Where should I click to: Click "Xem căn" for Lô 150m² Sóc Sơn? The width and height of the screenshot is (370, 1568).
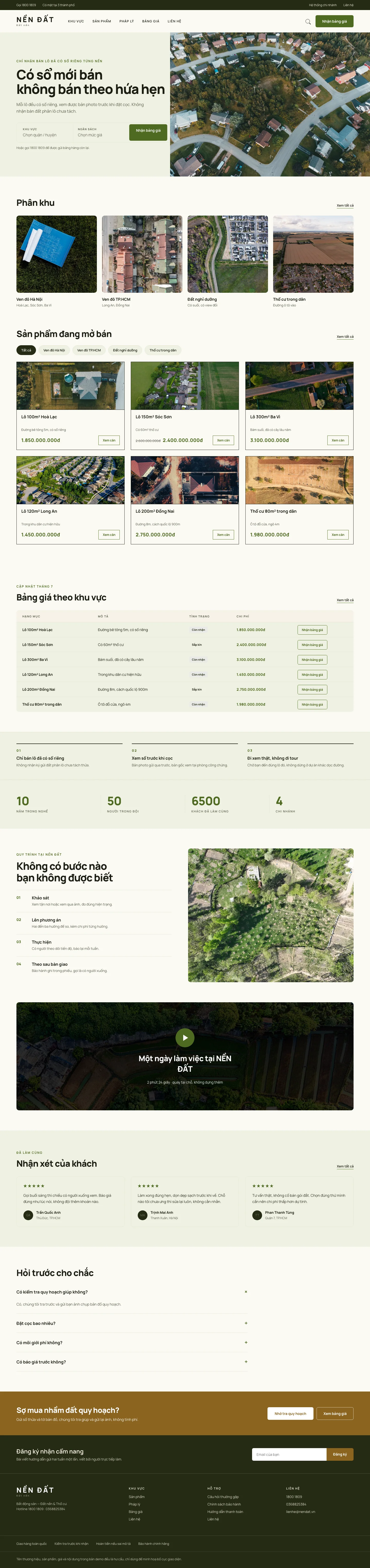pyautogui.click(x=224, y=440)
